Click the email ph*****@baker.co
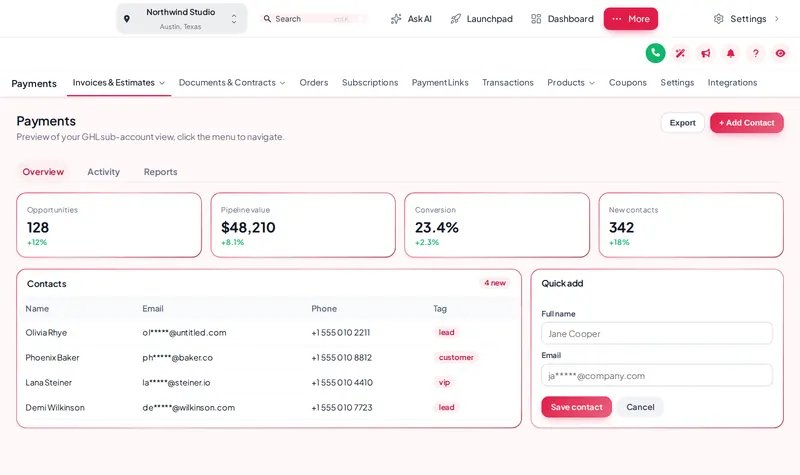The width and height of the screenshot is (800, 475). click(x=178, y=358)
